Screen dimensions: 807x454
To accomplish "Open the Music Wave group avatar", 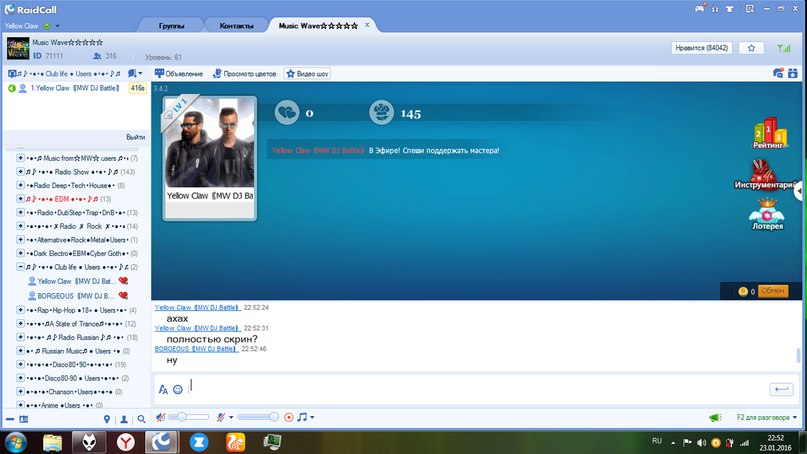I will click(17, 48).
